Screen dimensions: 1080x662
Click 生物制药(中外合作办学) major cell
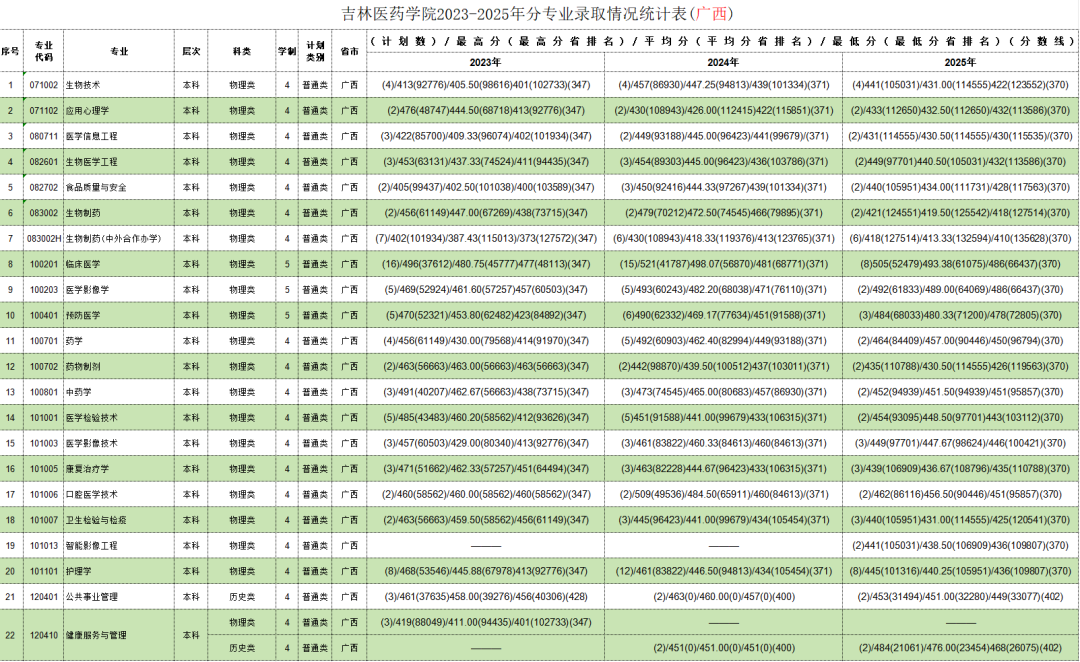[x=119, y=238]
